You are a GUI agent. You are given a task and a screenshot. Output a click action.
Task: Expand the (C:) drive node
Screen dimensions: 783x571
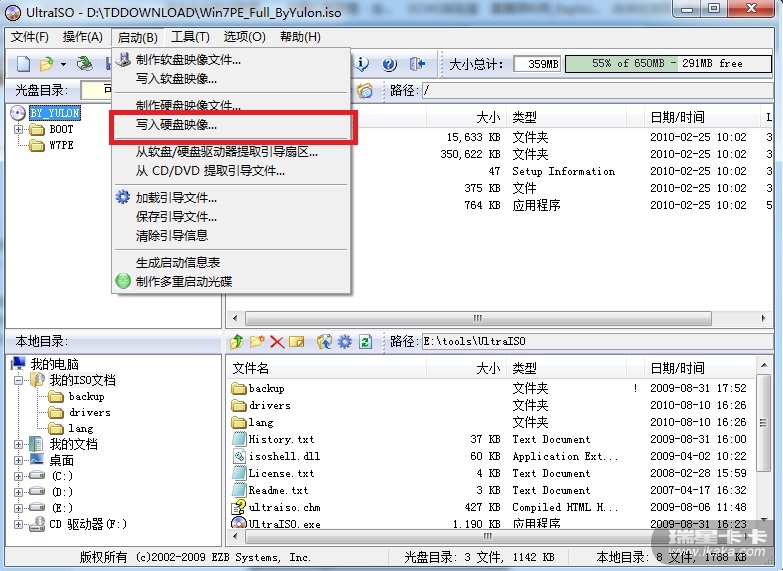18,476
